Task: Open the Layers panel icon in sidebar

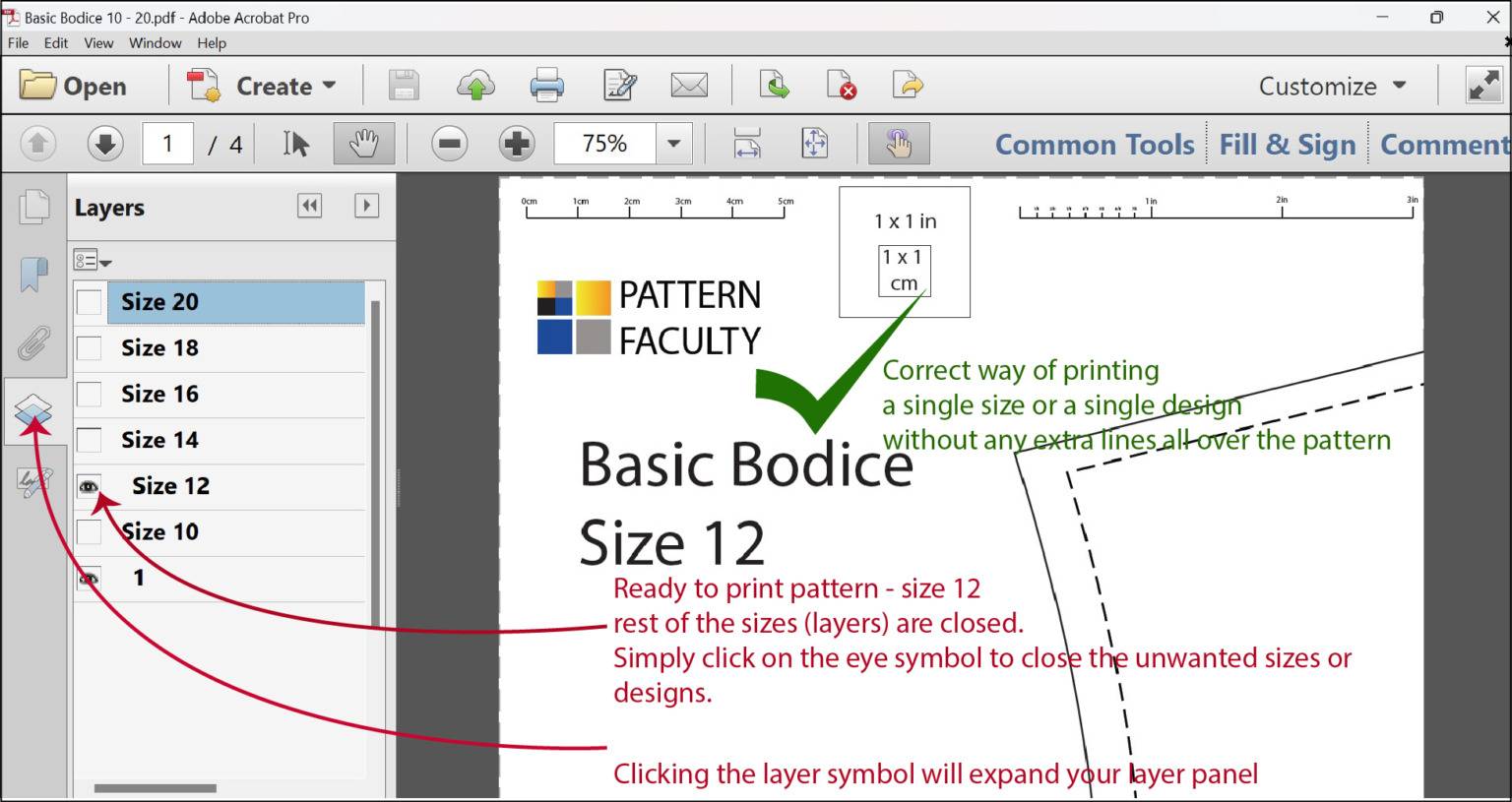Action: pos(34,411)
